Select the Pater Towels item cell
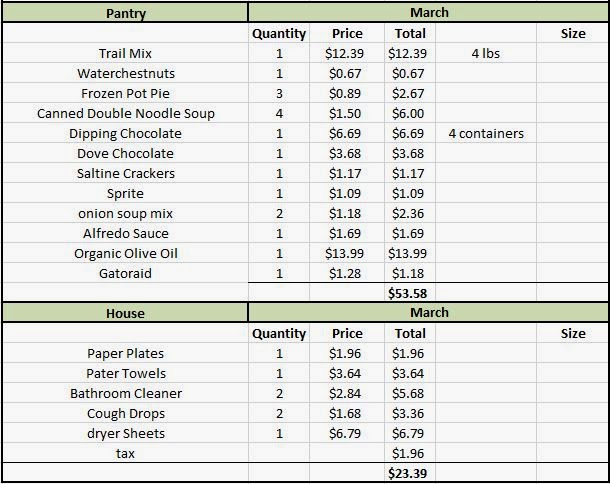This screenshot has height=484, width=610. (x=125, y=373)
